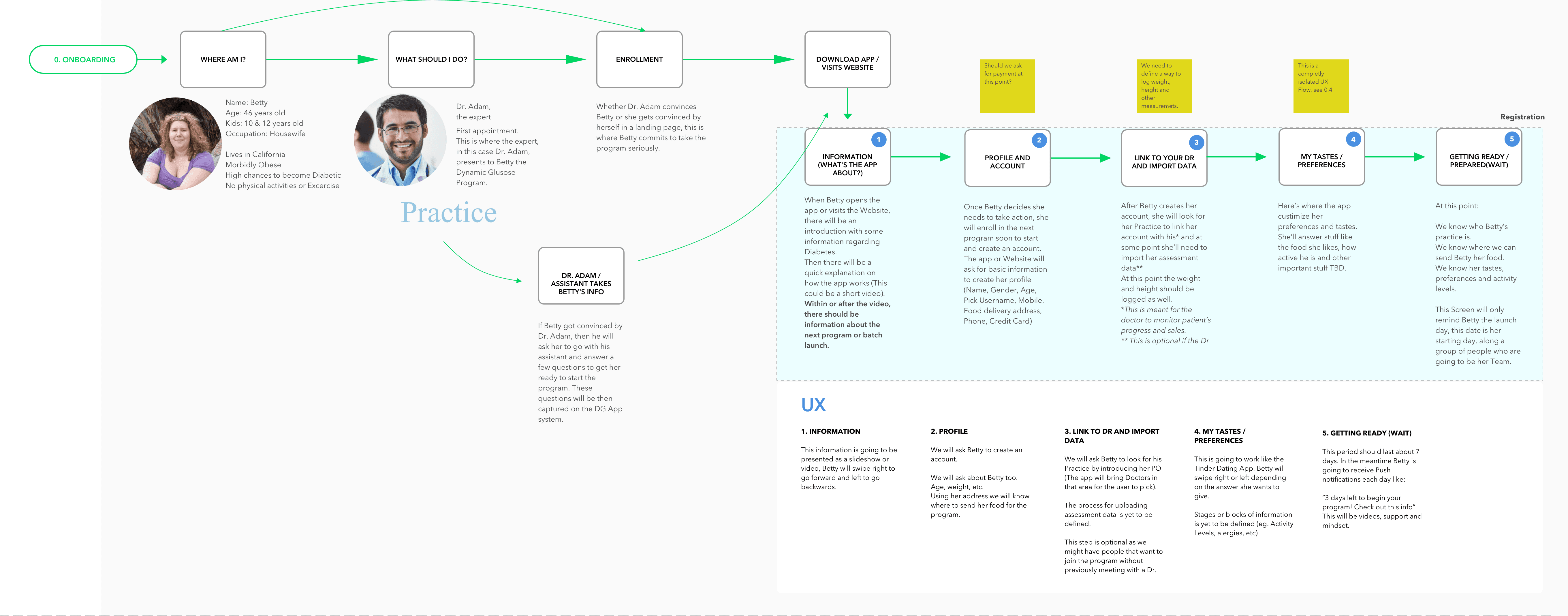
Task: Select the MY TASTES / PREFERENCES box
Action: coord(1321,157)
